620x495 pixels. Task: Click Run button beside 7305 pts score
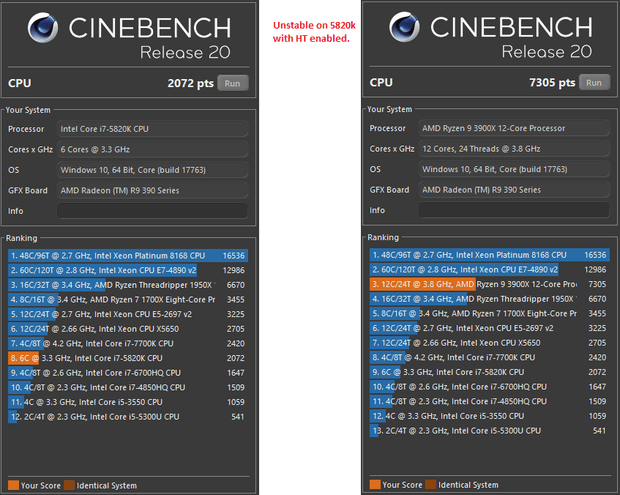(594, 83)
